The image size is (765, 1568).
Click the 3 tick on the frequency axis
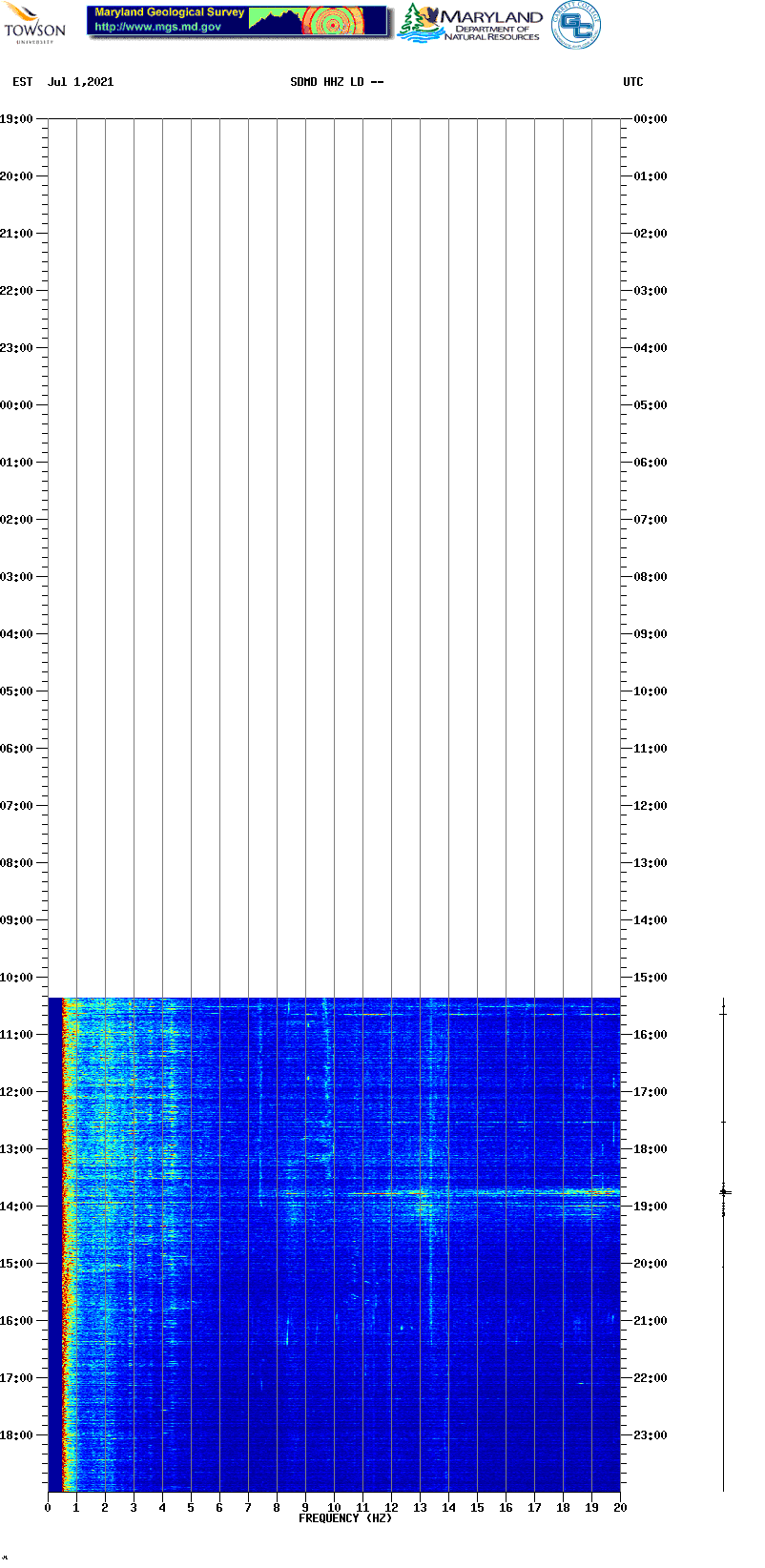[x=134, y=1508]
